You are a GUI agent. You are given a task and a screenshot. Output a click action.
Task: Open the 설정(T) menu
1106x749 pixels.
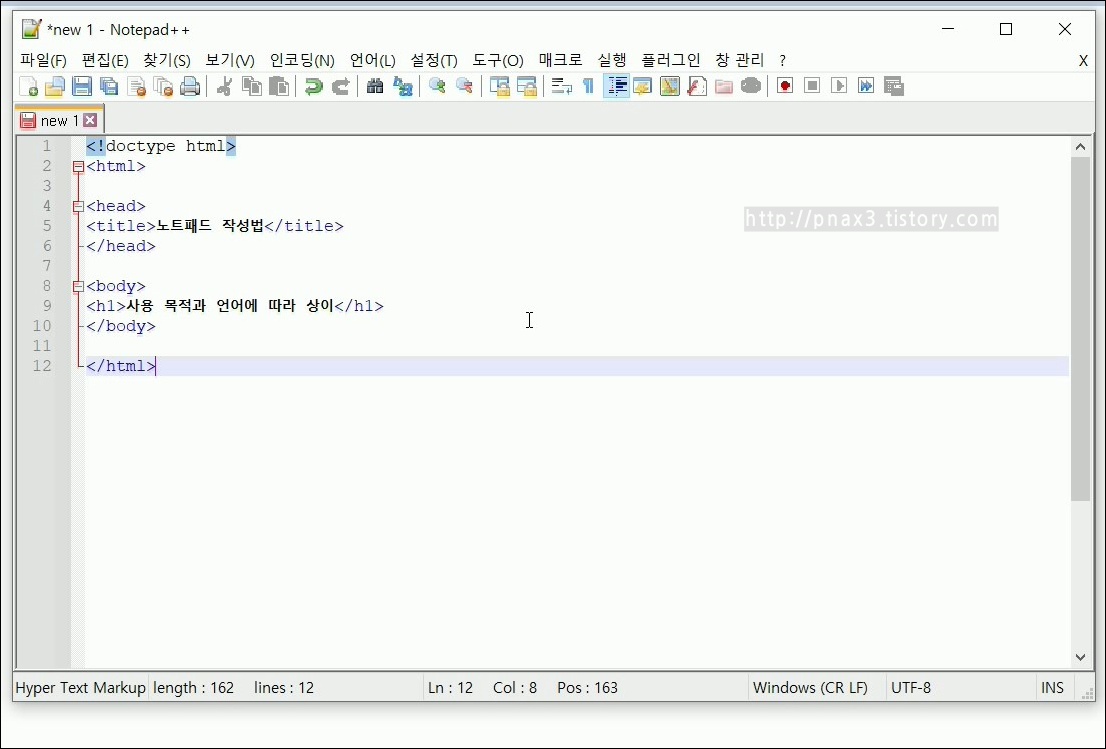click(434, 60)
